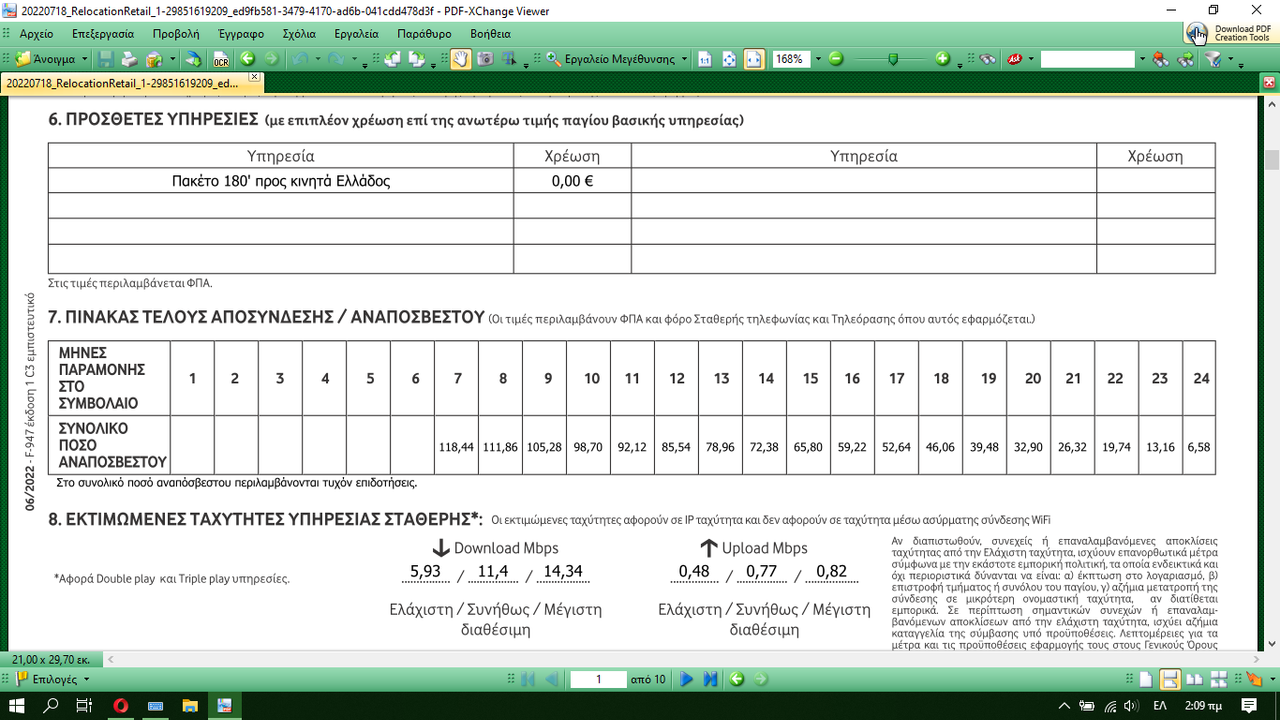This screenshot has height=720, width=1280.
Task: Click the Άνοιγμα open button
Action: pyautogui.click(x=45, y=59)
